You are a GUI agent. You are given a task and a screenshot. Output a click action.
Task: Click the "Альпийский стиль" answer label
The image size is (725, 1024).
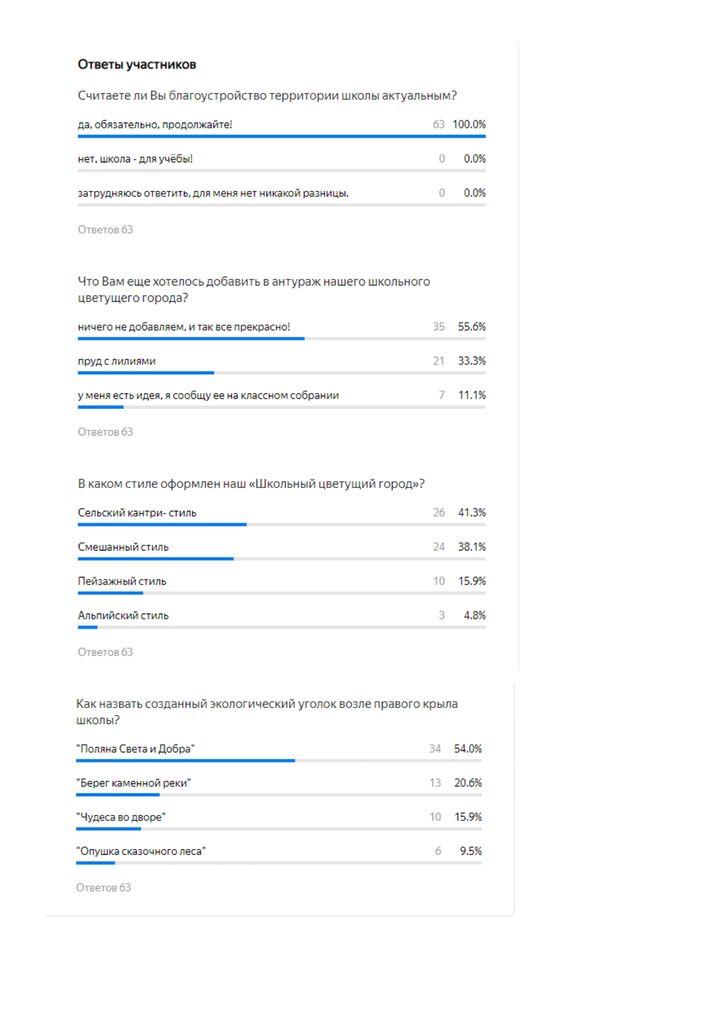coord(123,615)
